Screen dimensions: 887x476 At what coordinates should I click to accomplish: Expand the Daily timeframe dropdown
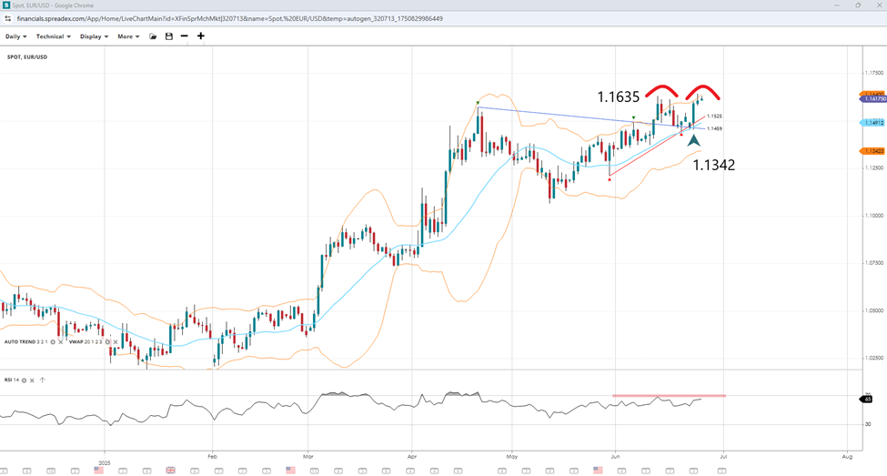(x=15, y=36)
